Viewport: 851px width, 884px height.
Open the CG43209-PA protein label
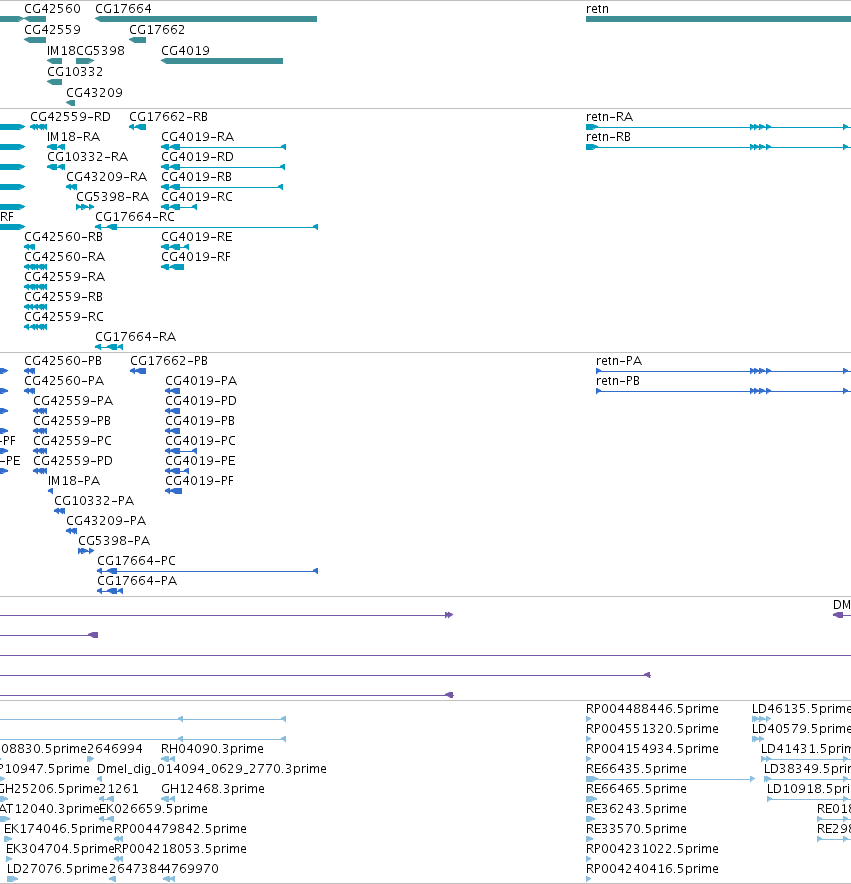coord(106,521)
